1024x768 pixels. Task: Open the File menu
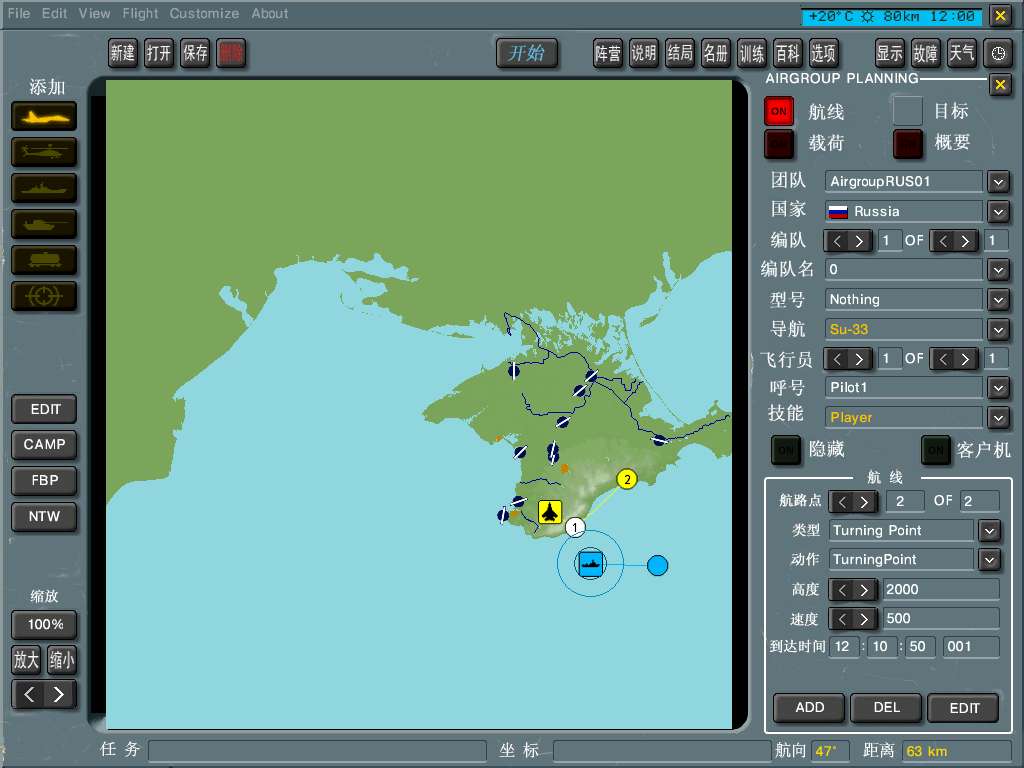click(x=19, y=14)
